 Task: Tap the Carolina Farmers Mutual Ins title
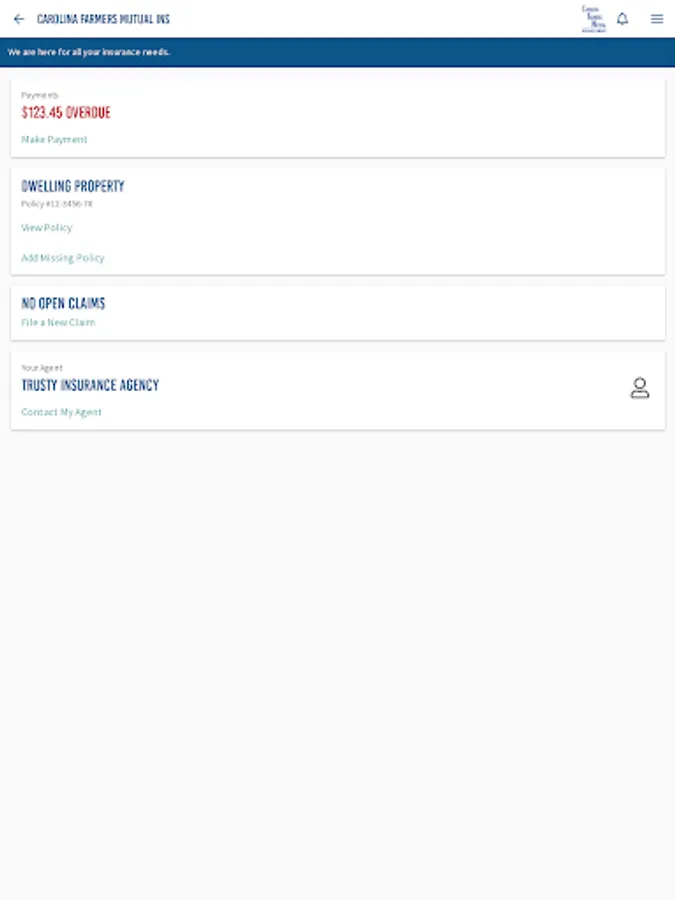[103, 19]
